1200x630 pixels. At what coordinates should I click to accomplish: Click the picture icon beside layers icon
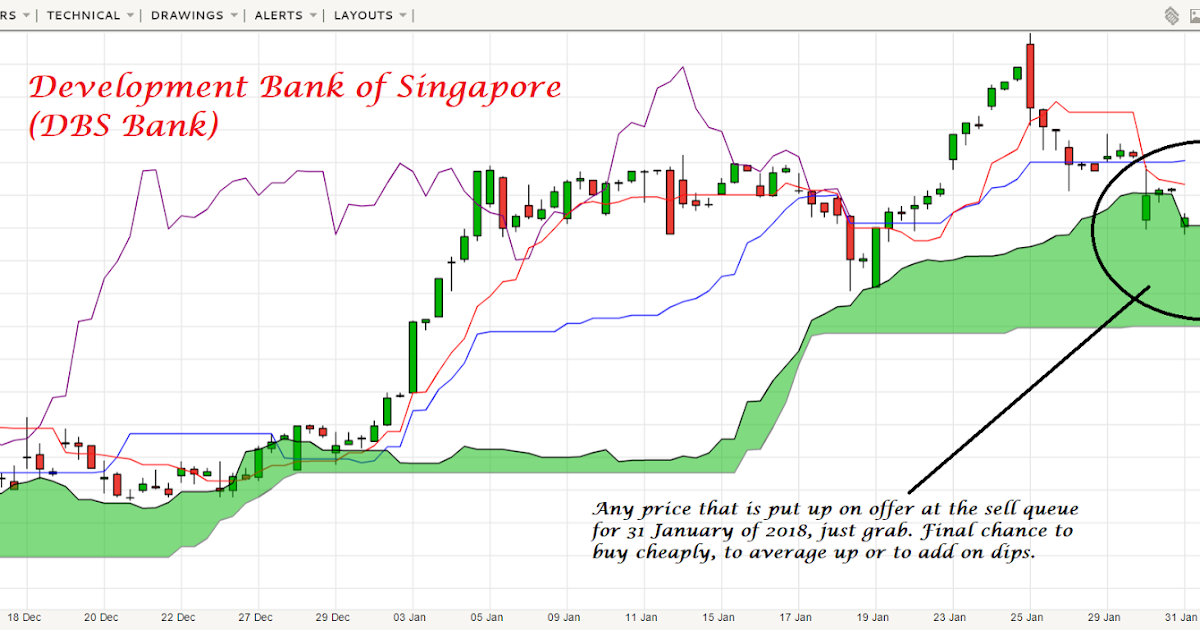click(x=1194, y=15)
